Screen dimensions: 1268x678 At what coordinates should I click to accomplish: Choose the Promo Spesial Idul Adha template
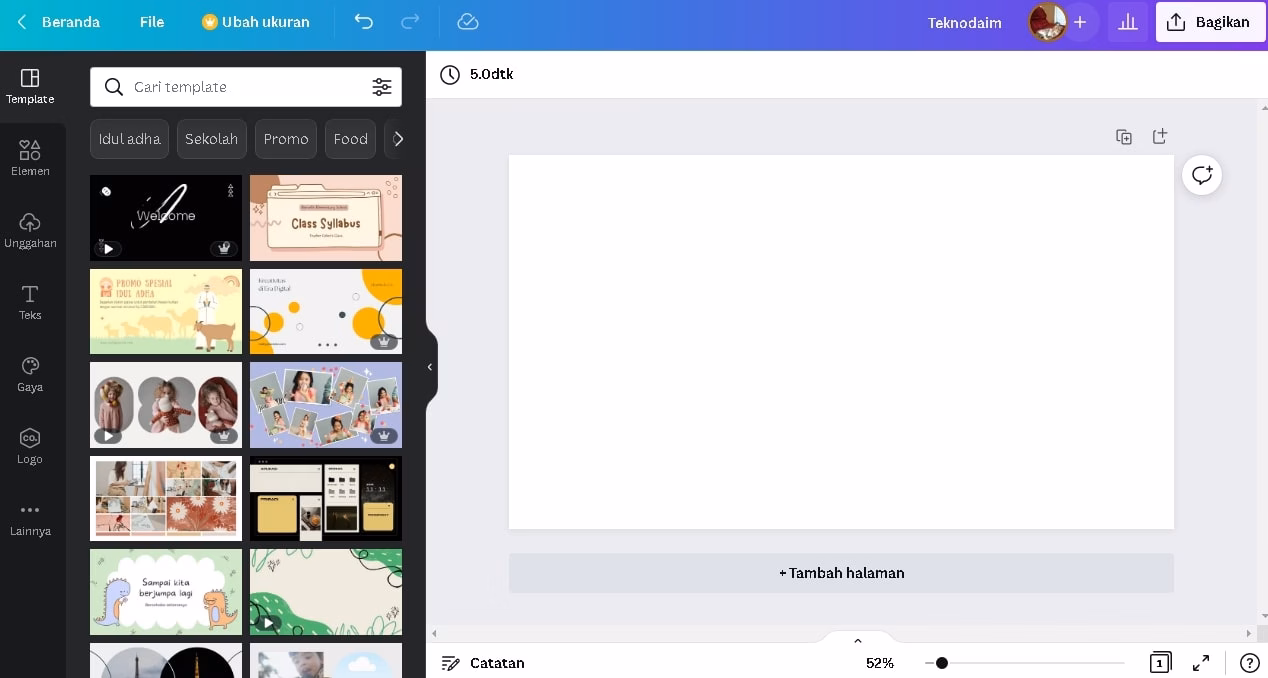[166, 311]
